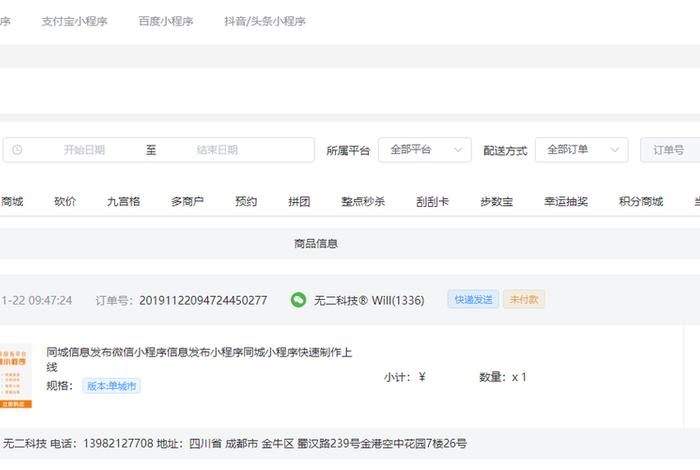Screen dimensions: 700x470
Task: Click the 所属平台 label
Action: click(349, 151)
